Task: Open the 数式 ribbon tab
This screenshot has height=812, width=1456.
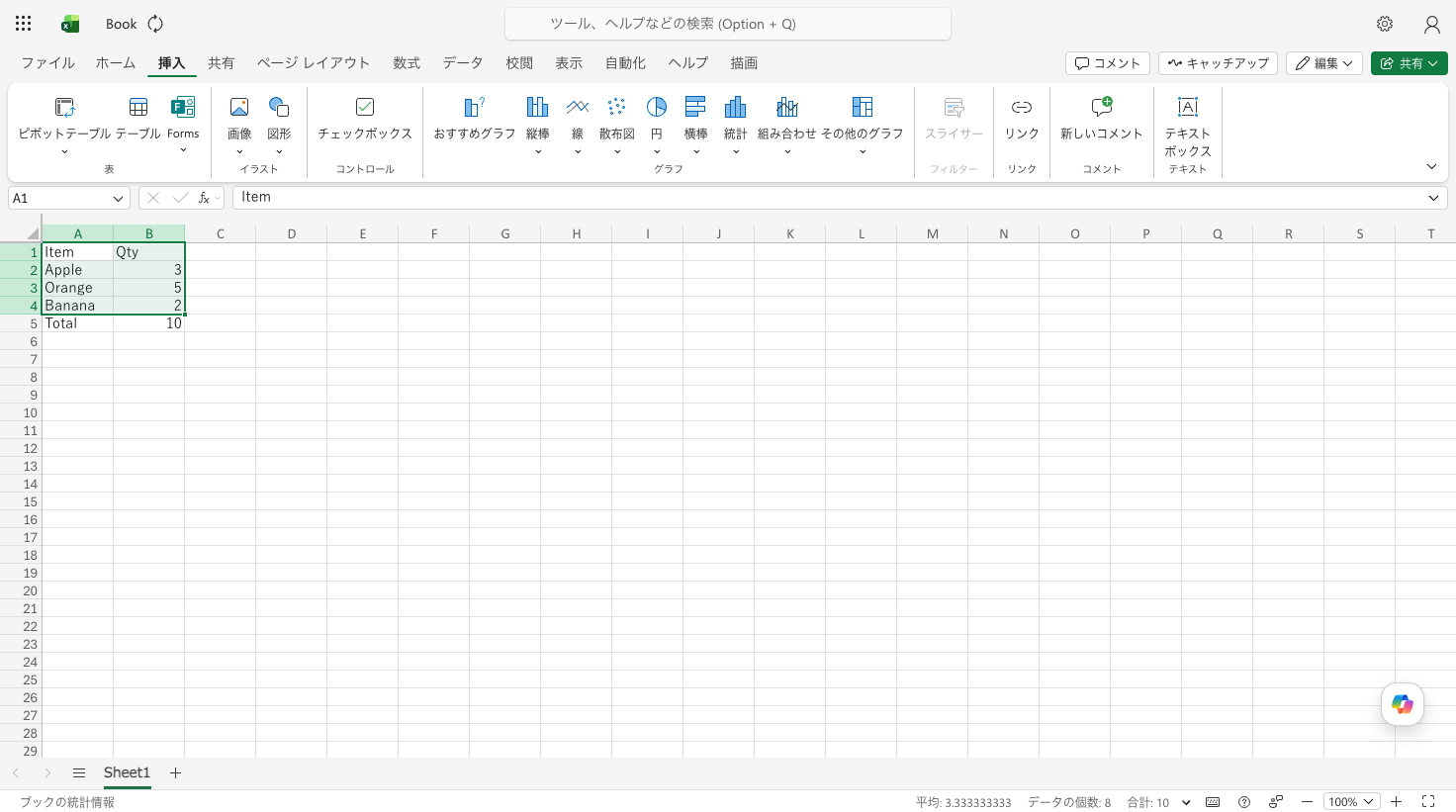Action: click(x=407, y=63)
